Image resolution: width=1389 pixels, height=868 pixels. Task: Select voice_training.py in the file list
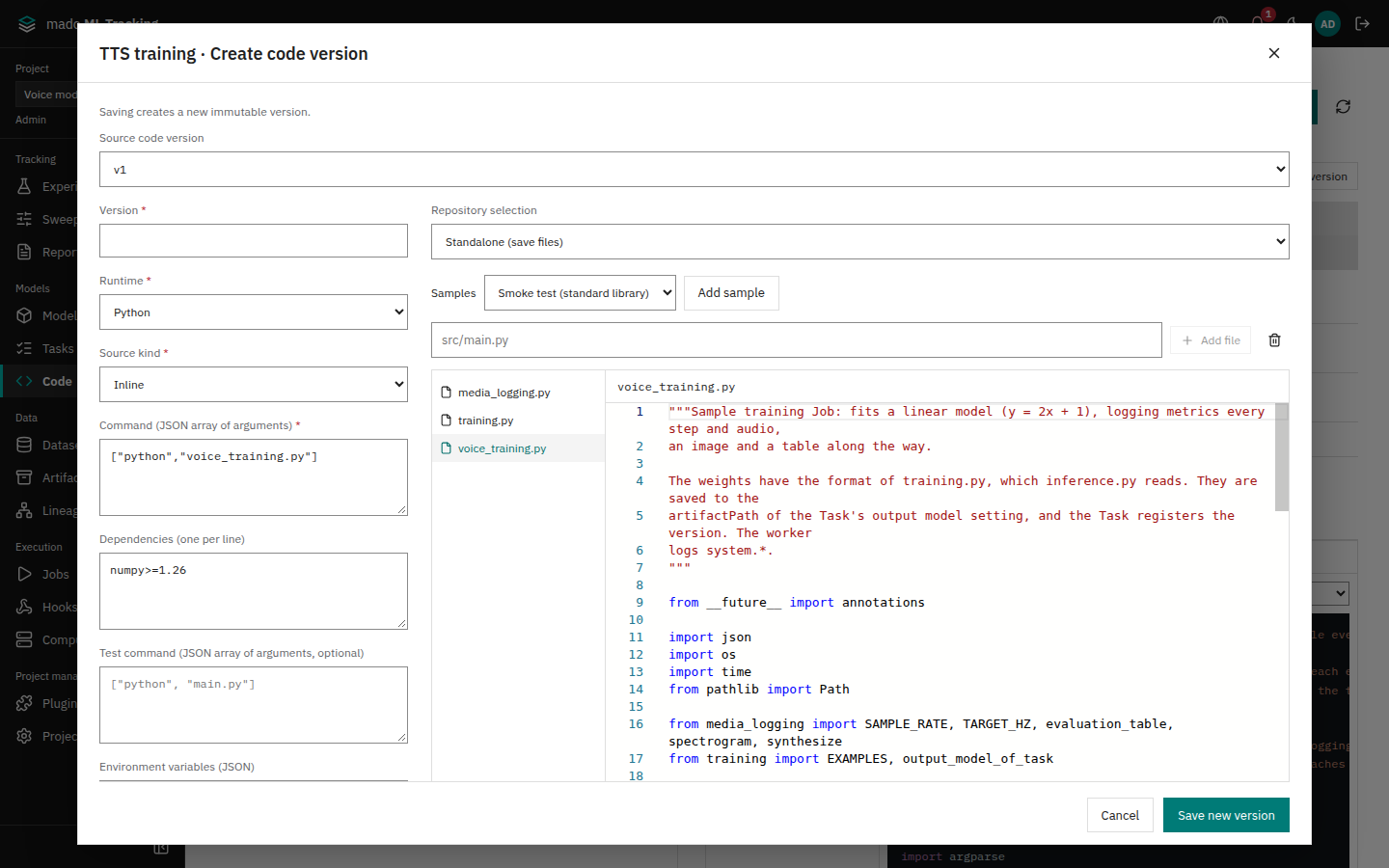pyautogui.click(x=518, y=448)
